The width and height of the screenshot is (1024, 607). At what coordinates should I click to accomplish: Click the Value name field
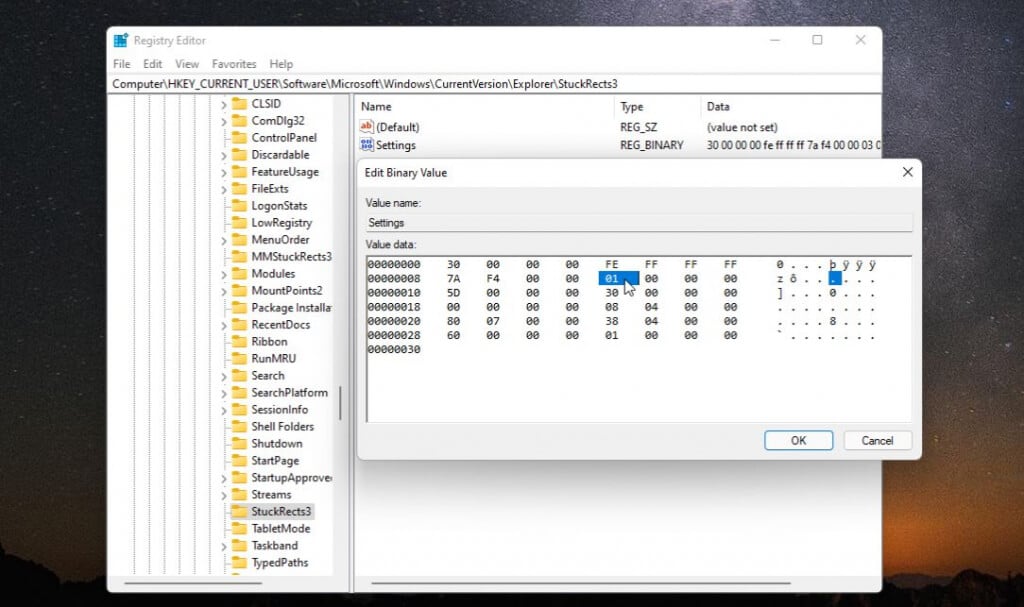(x=639, y=223)
